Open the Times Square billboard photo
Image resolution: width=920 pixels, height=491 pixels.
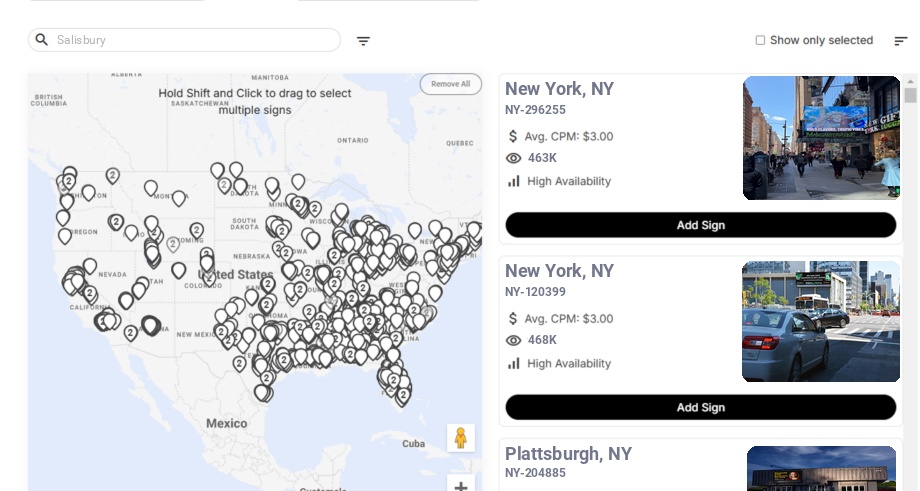tap(821, 138)
